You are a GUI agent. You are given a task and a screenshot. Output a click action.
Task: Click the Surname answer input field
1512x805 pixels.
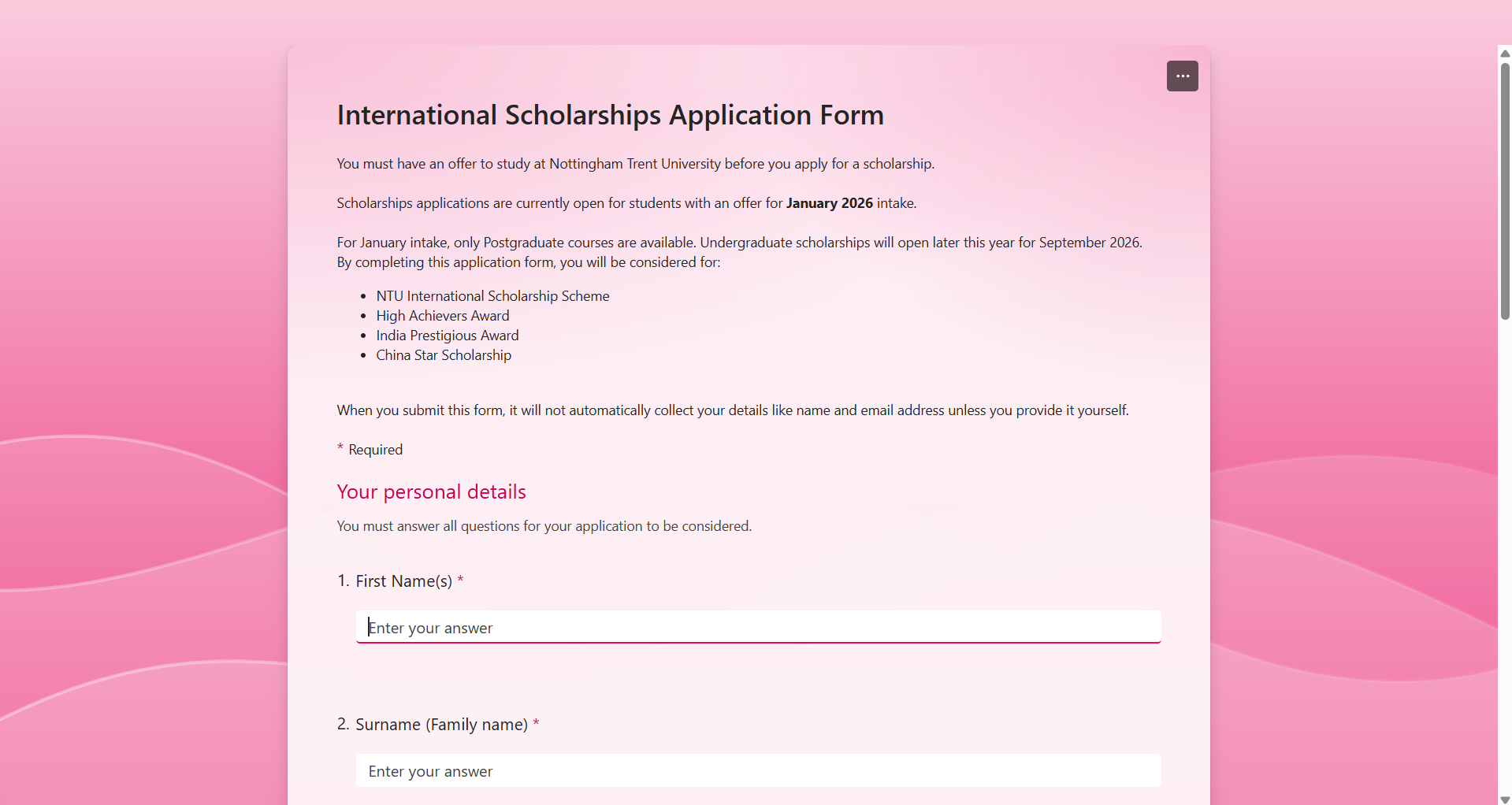click(x=758, y=771)
